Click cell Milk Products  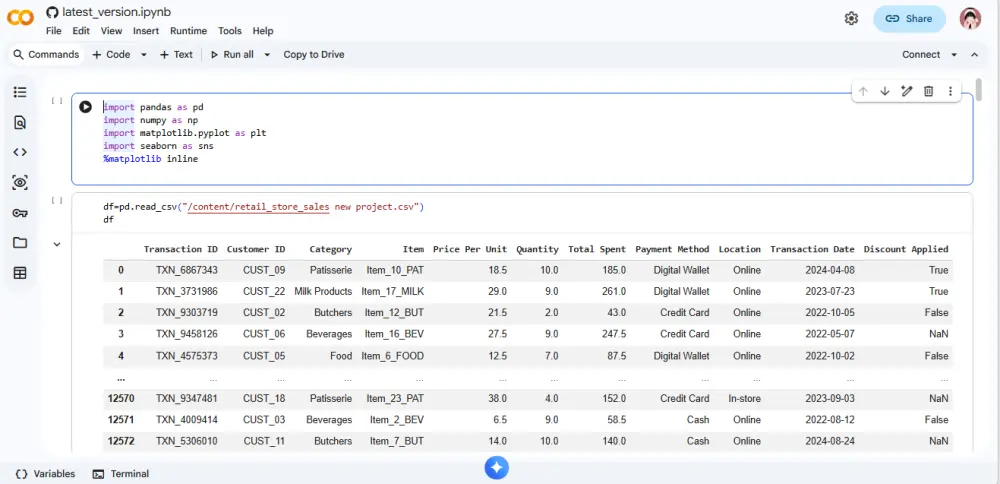coord(323,291)
